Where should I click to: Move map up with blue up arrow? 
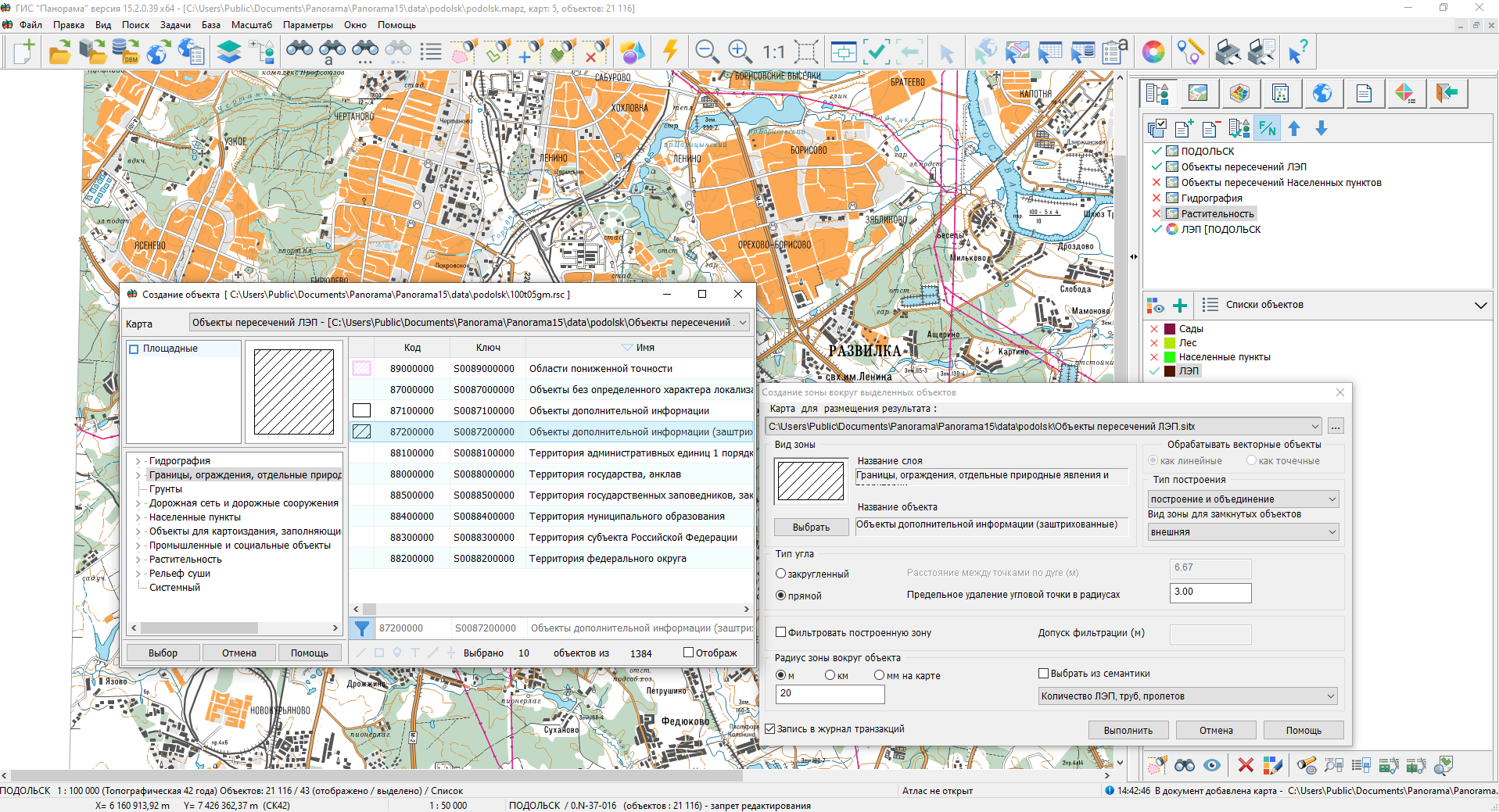[x=1294, y=128]
